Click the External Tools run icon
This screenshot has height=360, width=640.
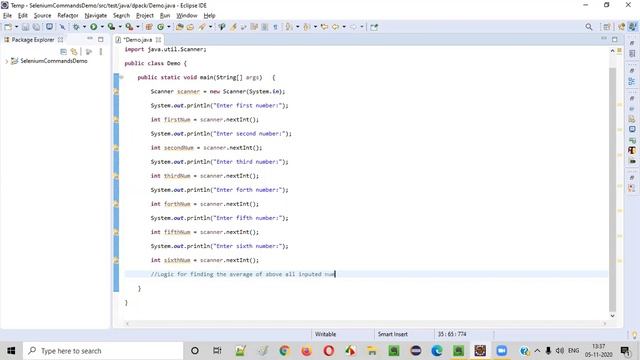click(x=129, y=27)
